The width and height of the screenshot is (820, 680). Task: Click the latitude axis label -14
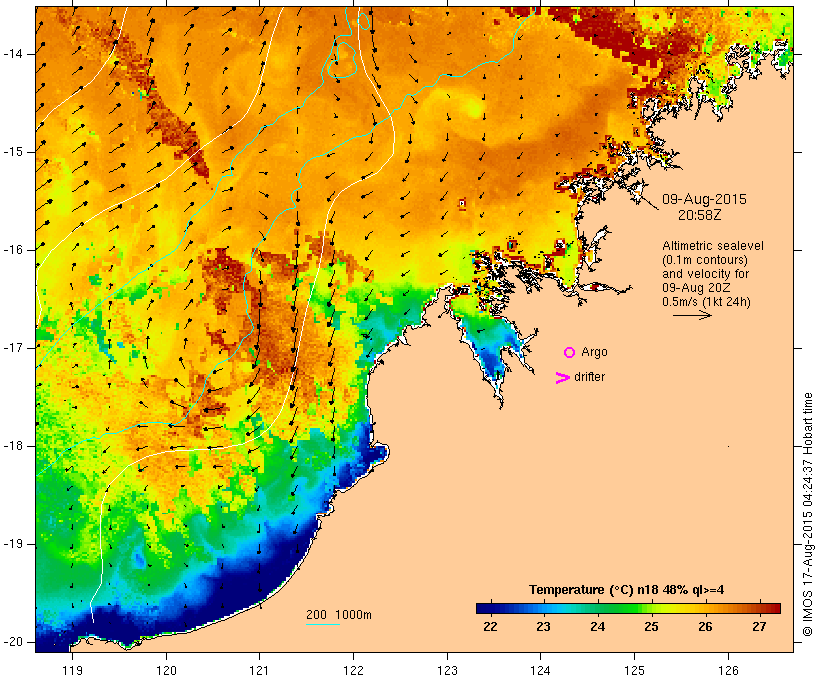point(13,54)
